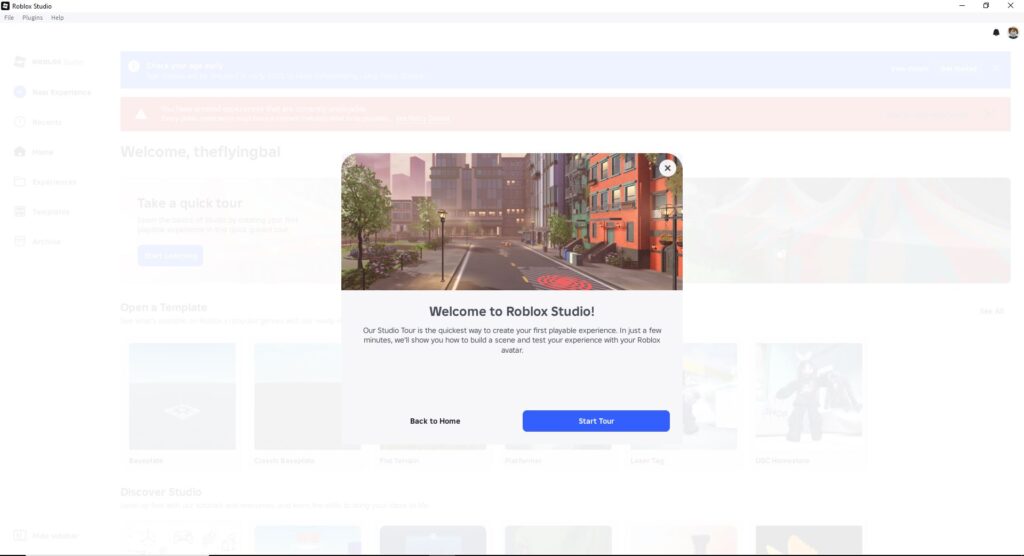
Task: Click See All next to Open a Template
Action: point(991,311)
